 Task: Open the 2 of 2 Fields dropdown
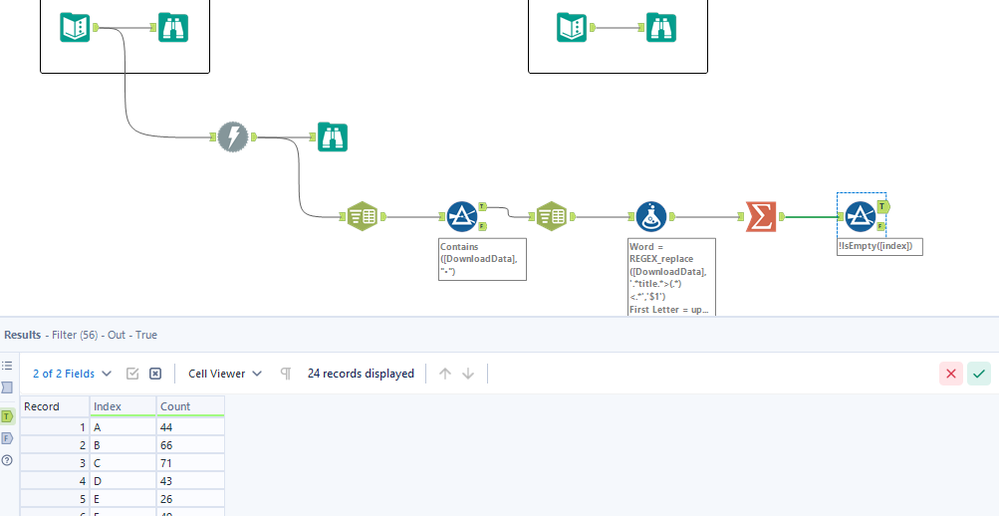72,373
